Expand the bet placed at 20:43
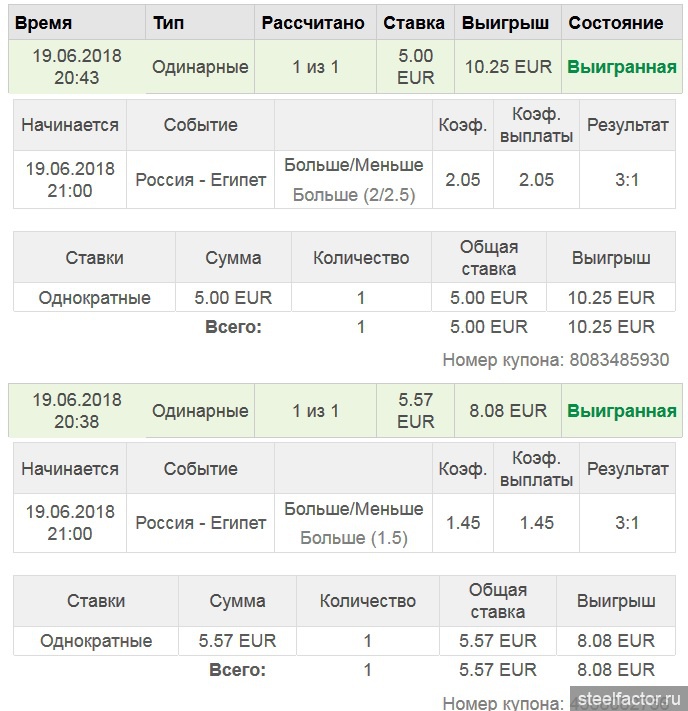This screenshot has height=711, width=688. (x=76, y=67)
